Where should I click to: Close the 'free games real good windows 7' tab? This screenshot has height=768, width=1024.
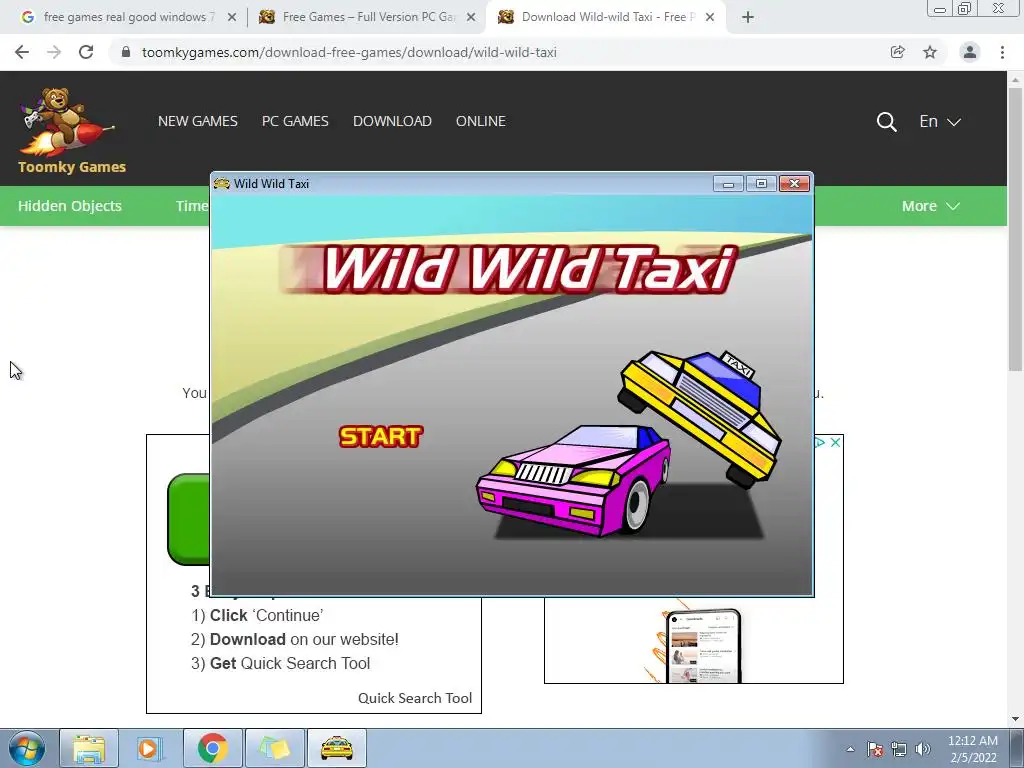click(232, 18)
